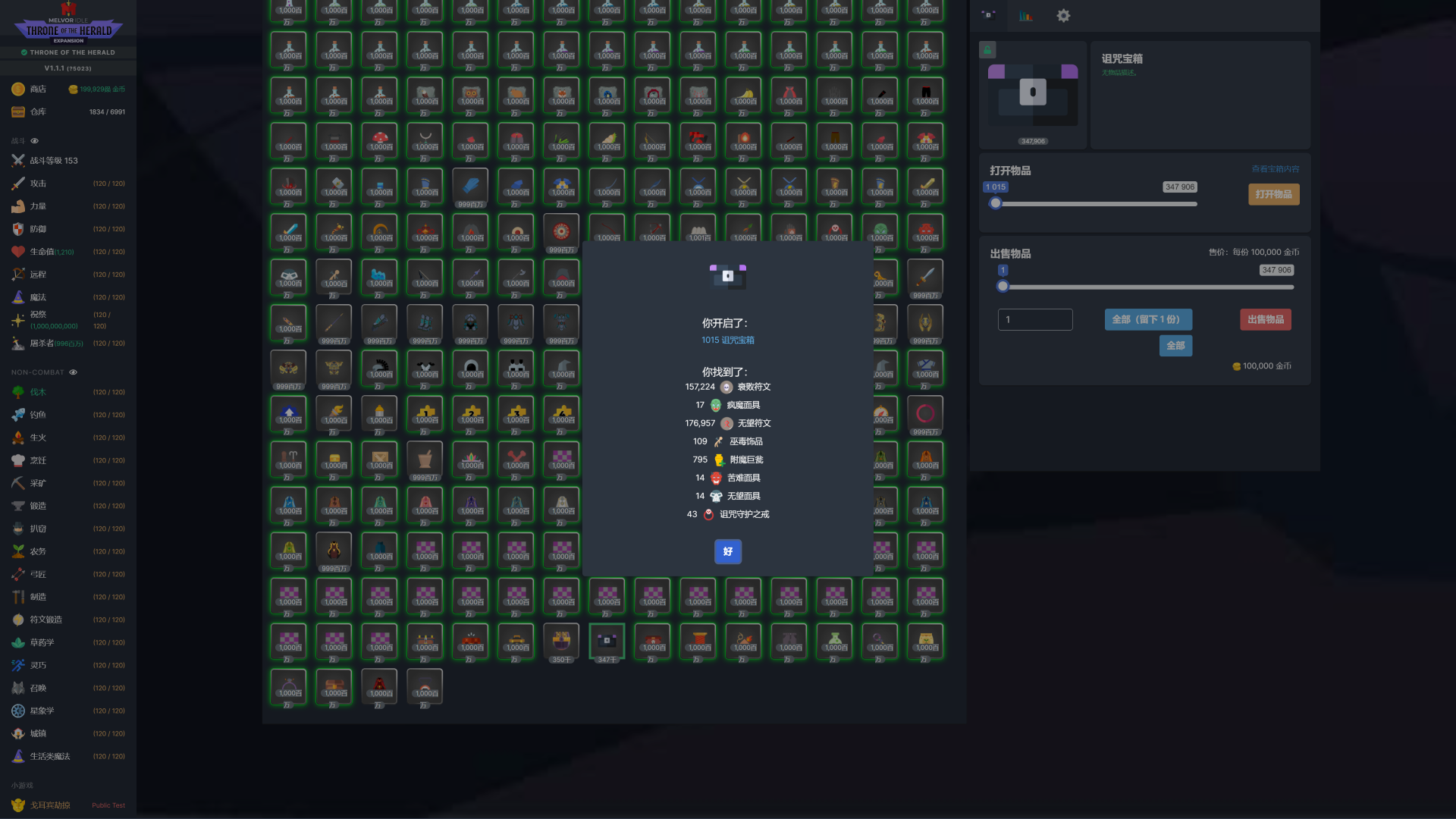Open the 钓鱼 fishing skill

pyautogui.click(x=68, y=415)
